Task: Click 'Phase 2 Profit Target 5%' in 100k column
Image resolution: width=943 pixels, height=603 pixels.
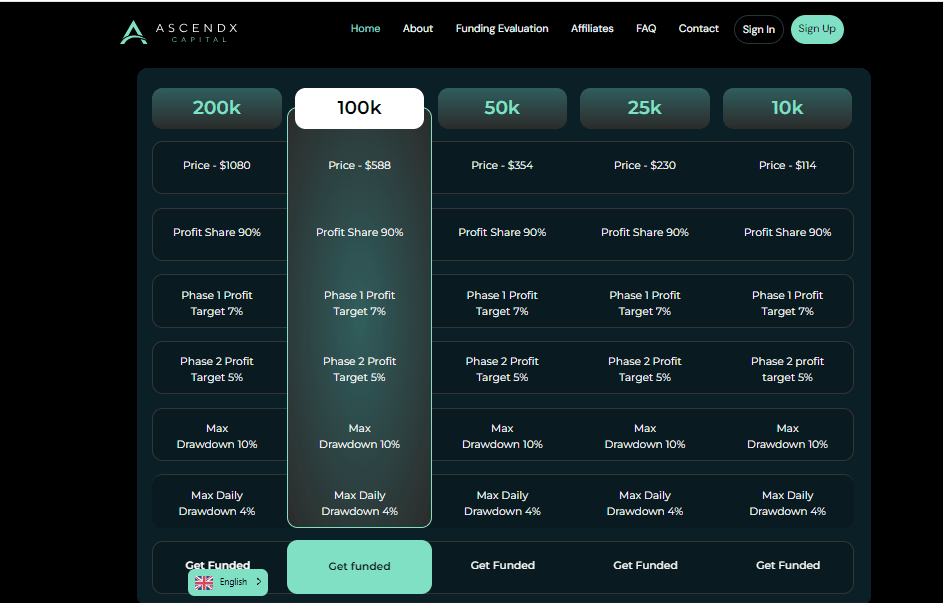Action: pyautogui.click(x=359, y=369)
